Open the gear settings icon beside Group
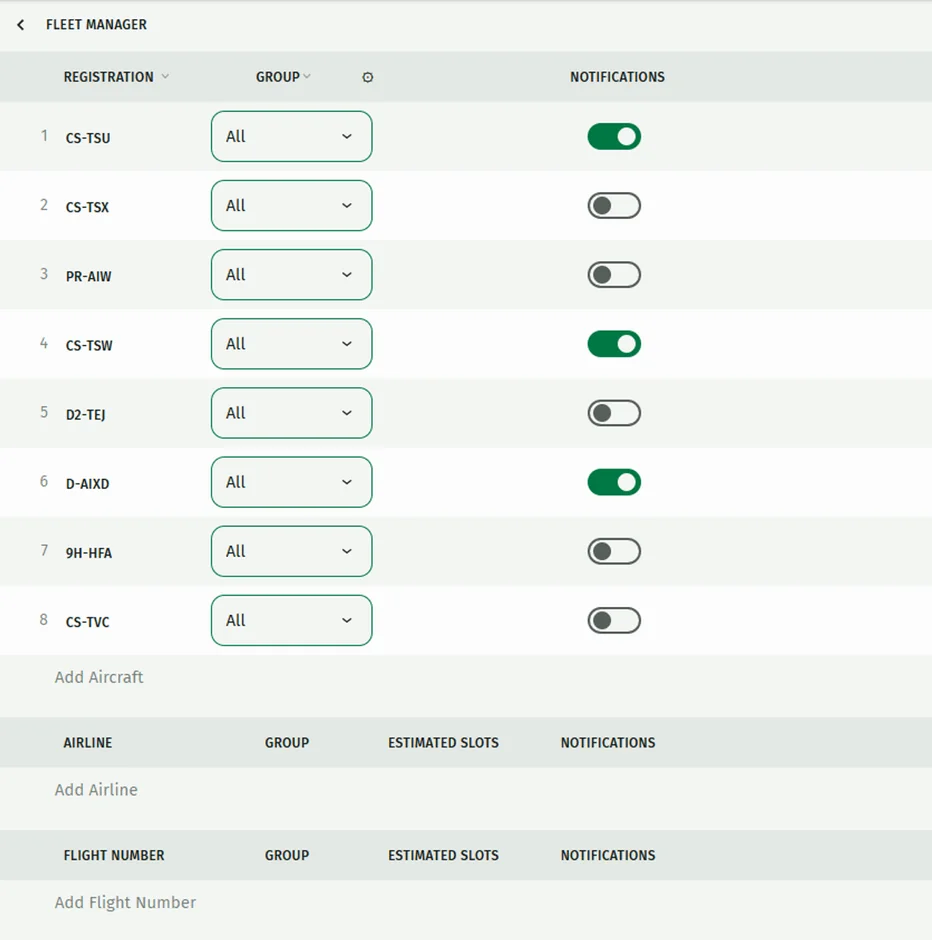Image resolution: width=932 pixels, height=940 pixels. click(x=367, y=77)
